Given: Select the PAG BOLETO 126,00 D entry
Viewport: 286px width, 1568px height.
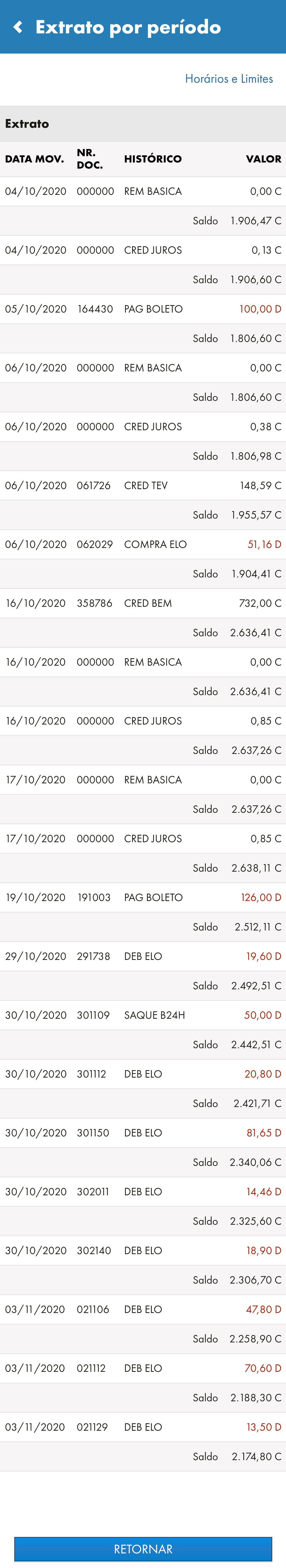Looking at the screenshot, I should 143,897.
